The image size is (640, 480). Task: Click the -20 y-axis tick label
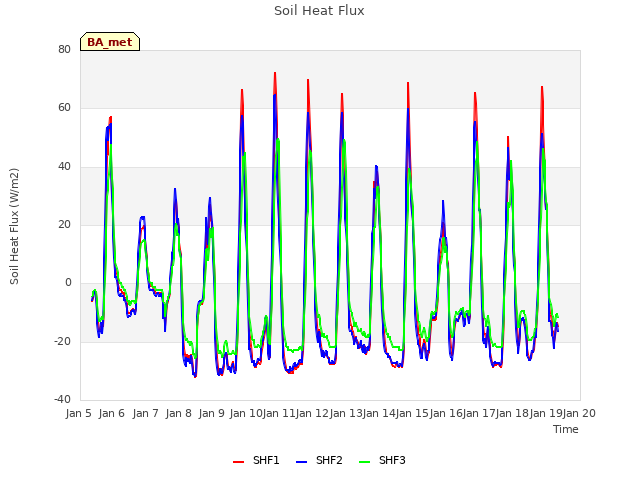click(x=62, y=341)
